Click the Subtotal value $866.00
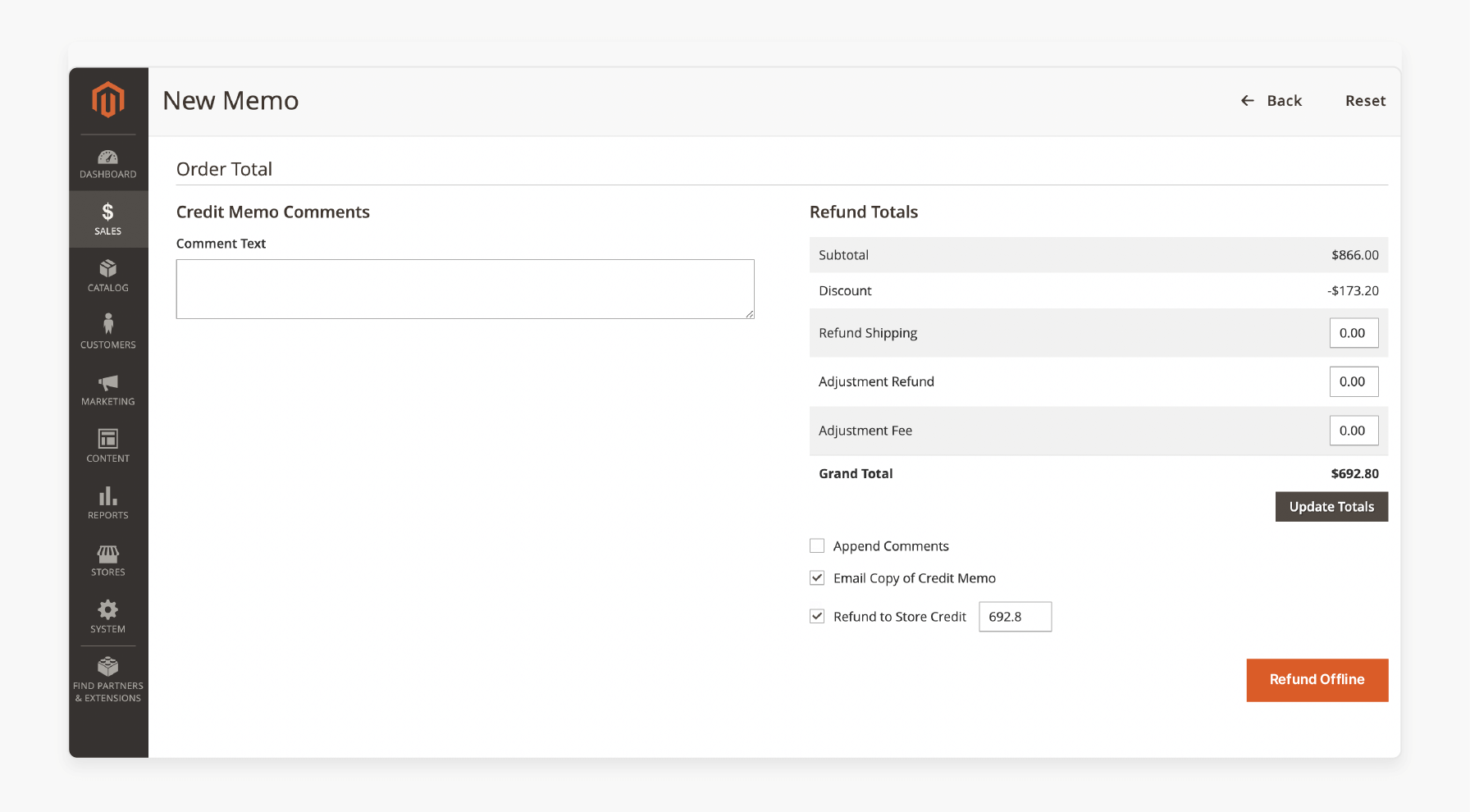The width and height of the screenshot is (1470, 812). [x=1354, y=255]
